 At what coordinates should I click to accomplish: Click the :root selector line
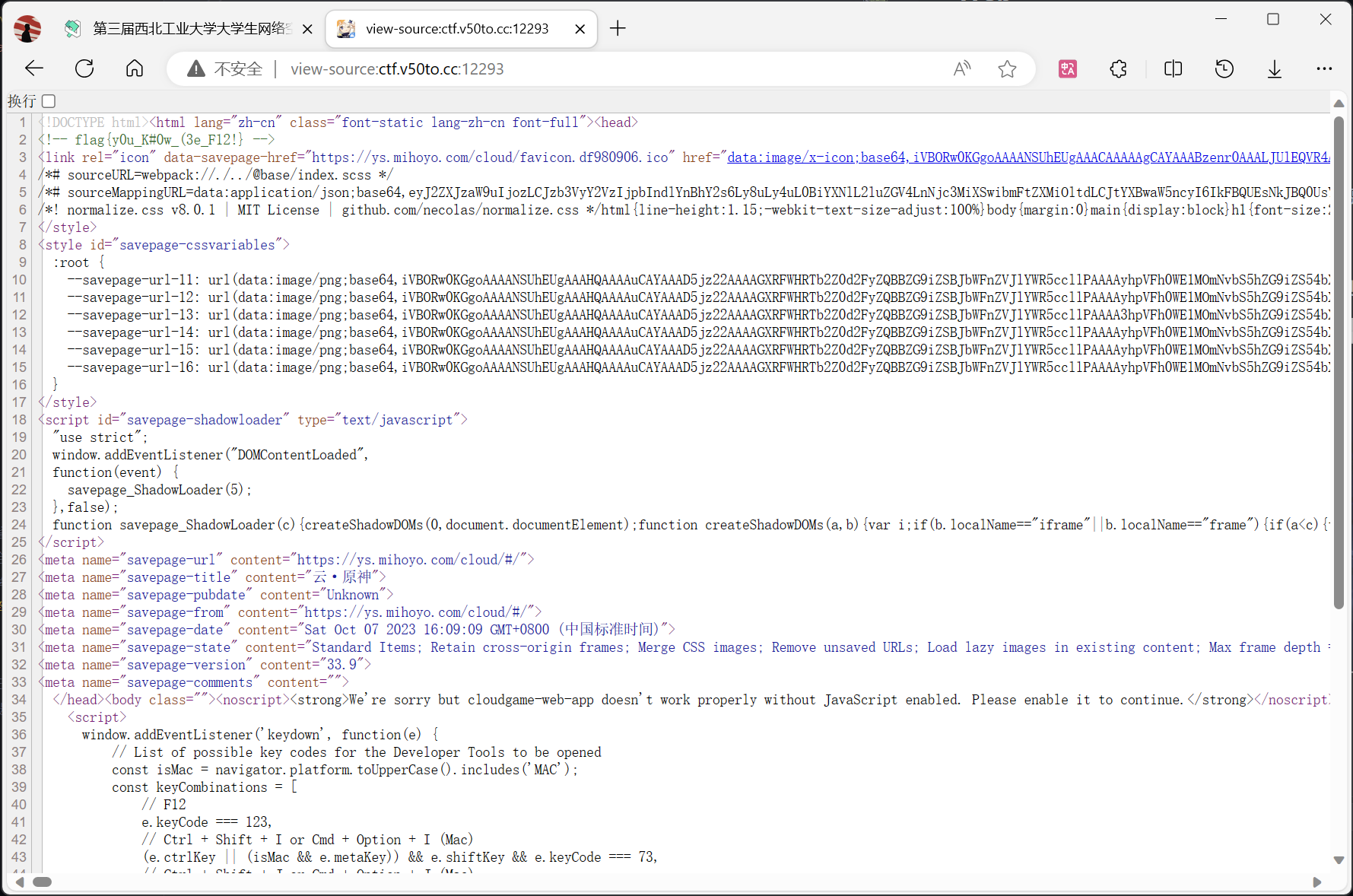tap(78, 262)
